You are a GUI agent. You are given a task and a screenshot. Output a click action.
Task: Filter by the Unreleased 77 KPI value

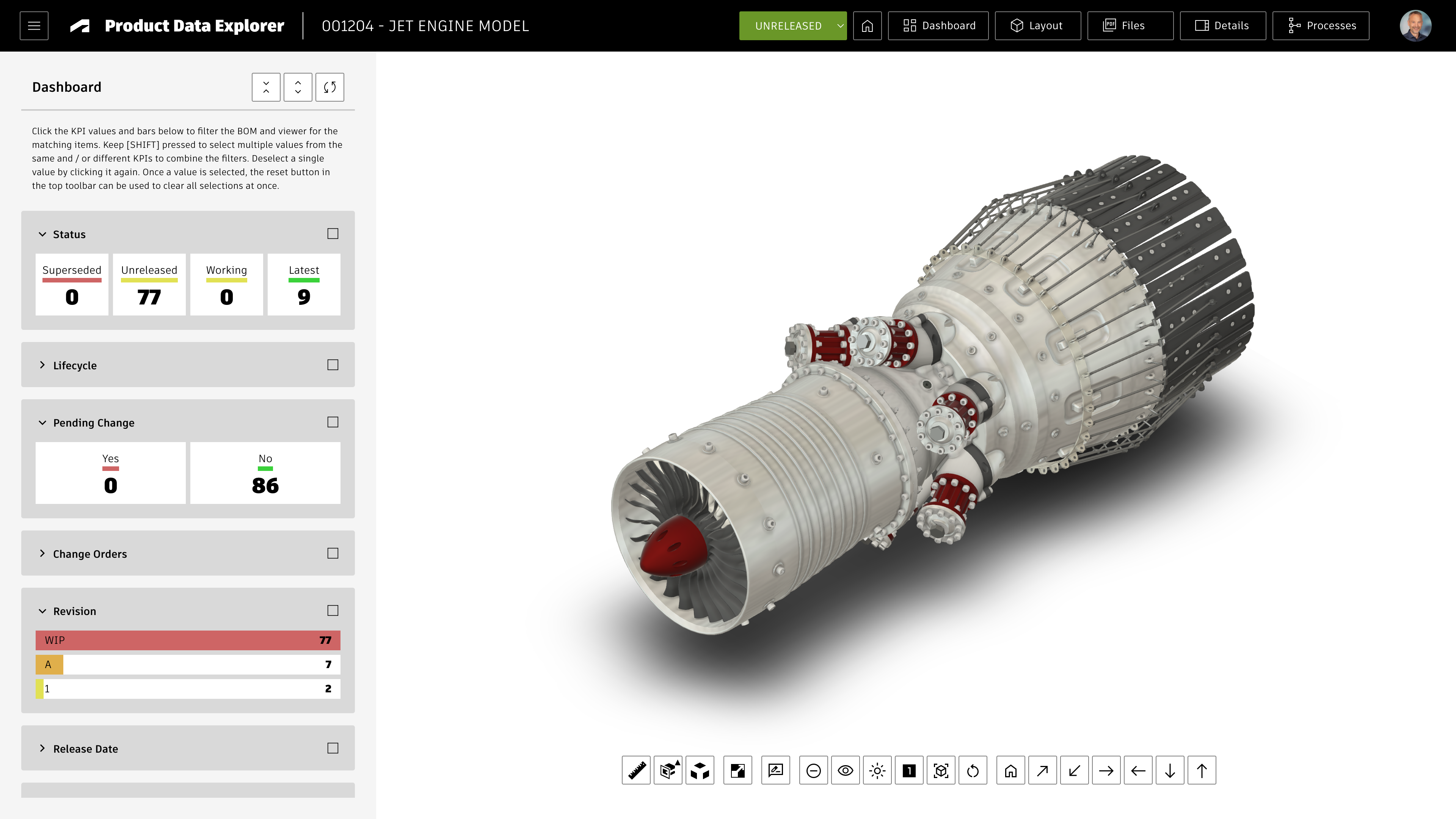click(x=149, y=296)
